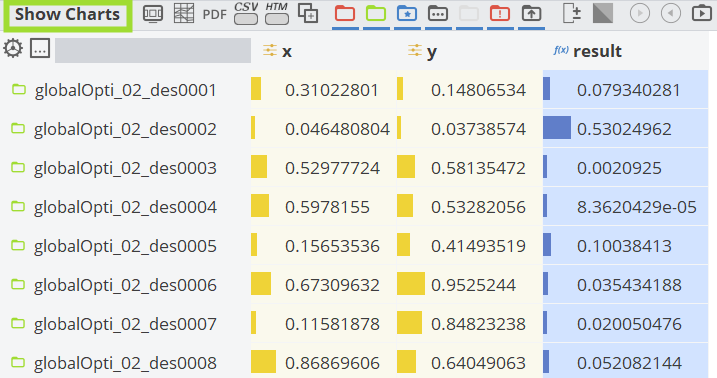
Task: Click the folder with play arrow icon
Action: [701, 13]
